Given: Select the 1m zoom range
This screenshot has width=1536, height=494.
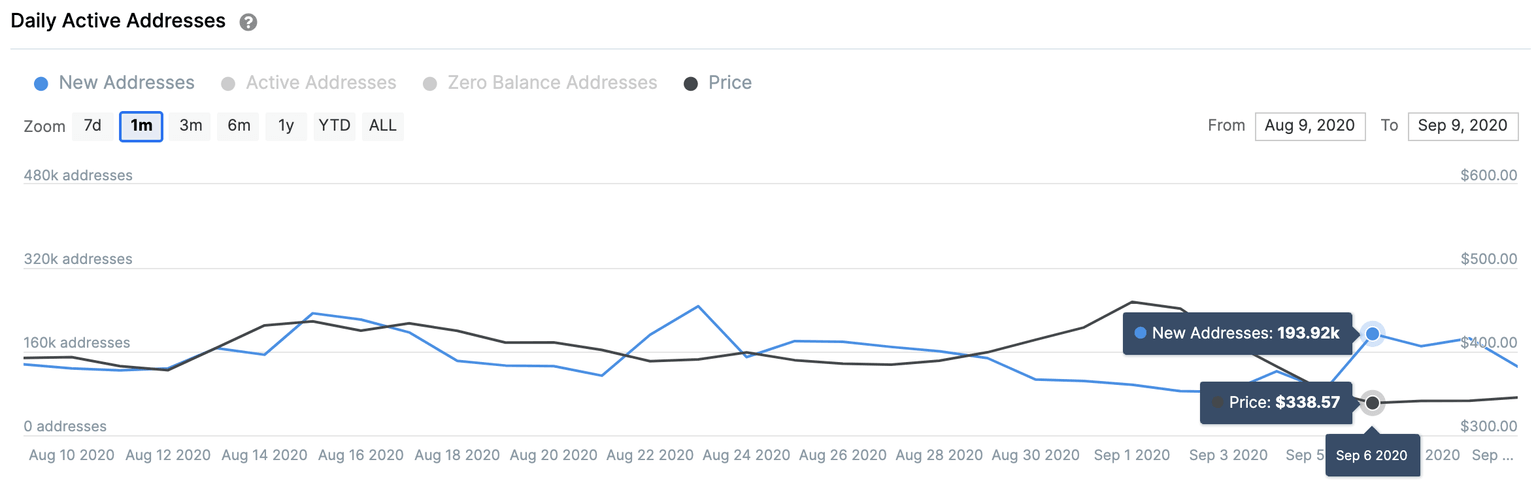Looking at the screenshot, I should coord(141,126).
